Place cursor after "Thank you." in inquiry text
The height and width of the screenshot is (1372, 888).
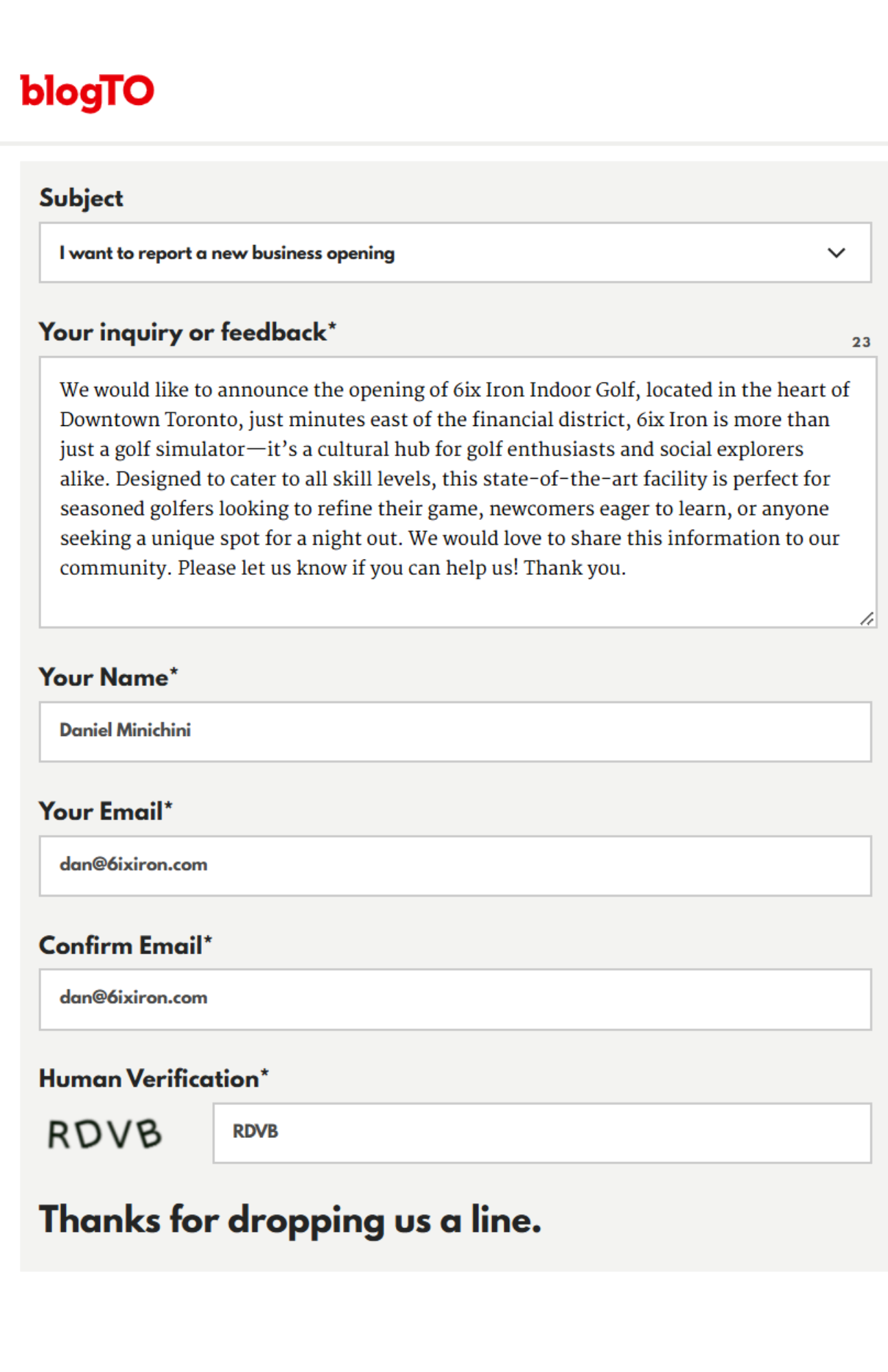[x=627, y=568]
